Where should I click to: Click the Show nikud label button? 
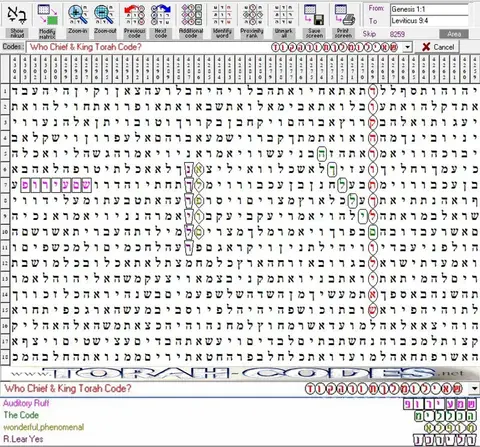pos(17,33)
